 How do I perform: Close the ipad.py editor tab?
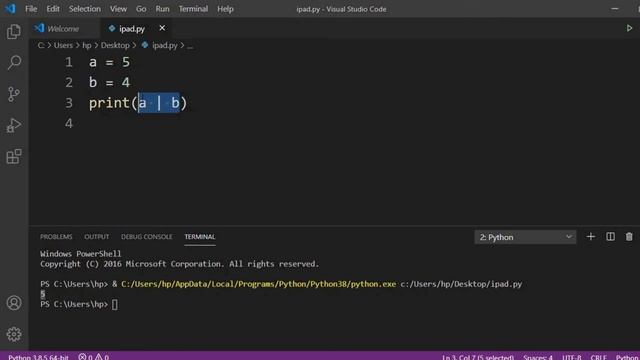point(162,28)
